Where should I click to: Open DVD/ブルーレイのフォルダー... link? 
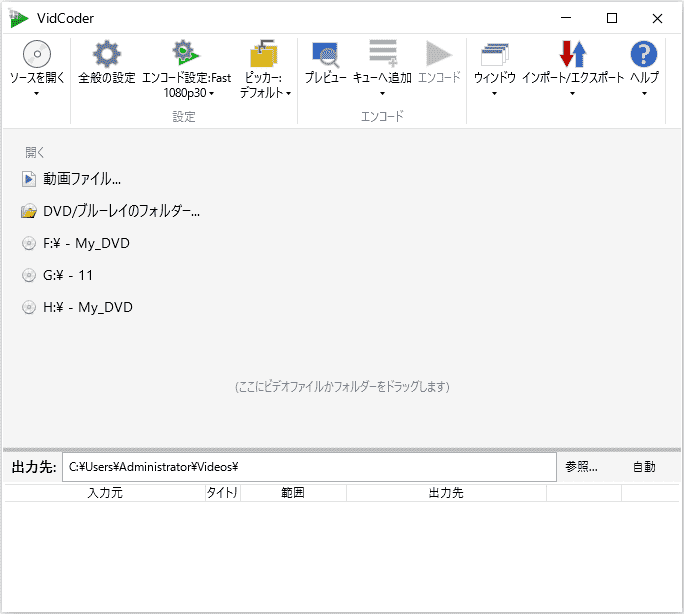pos(121,211)
